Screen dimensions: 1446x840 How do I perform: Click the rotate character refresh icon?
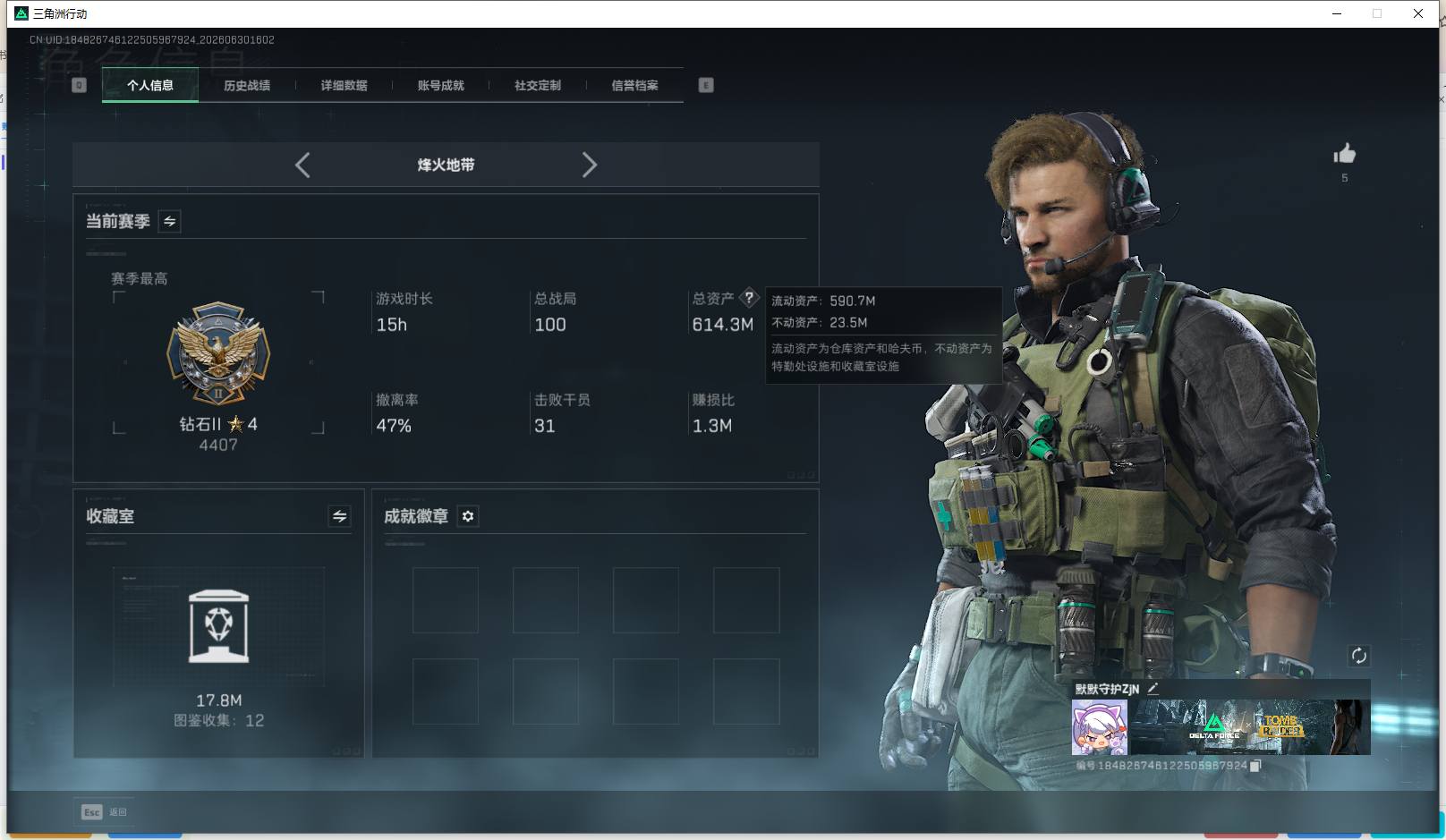pos(1358,656)
